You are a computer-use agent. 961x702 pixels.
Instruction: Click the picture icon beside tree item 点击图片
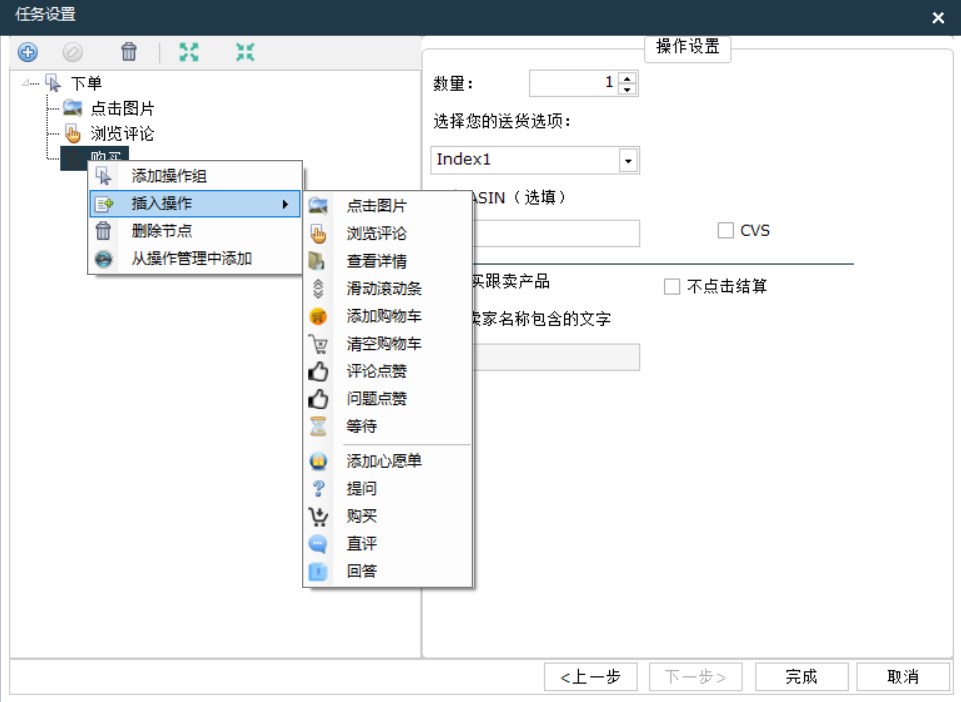(72, 108)
